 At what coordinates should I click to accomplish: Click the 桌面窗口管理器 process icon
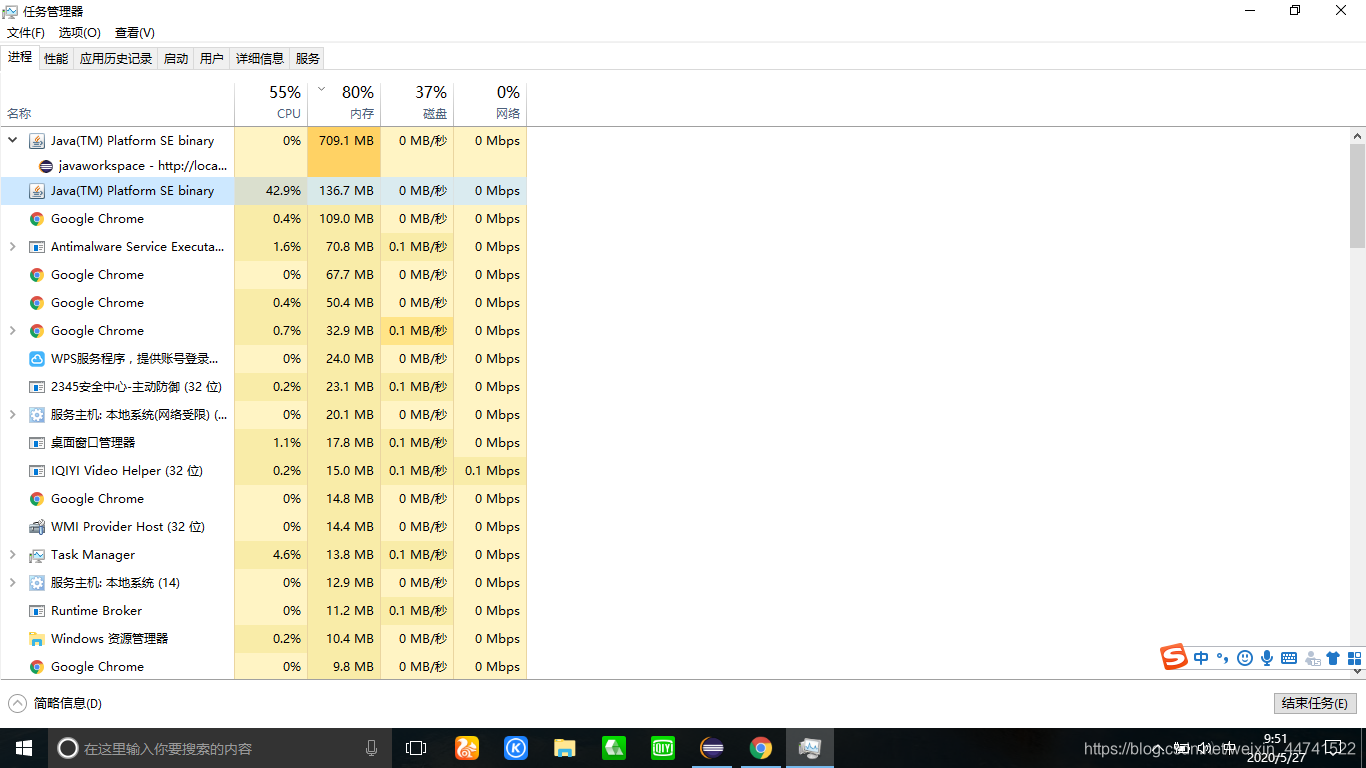click(37, 443)
